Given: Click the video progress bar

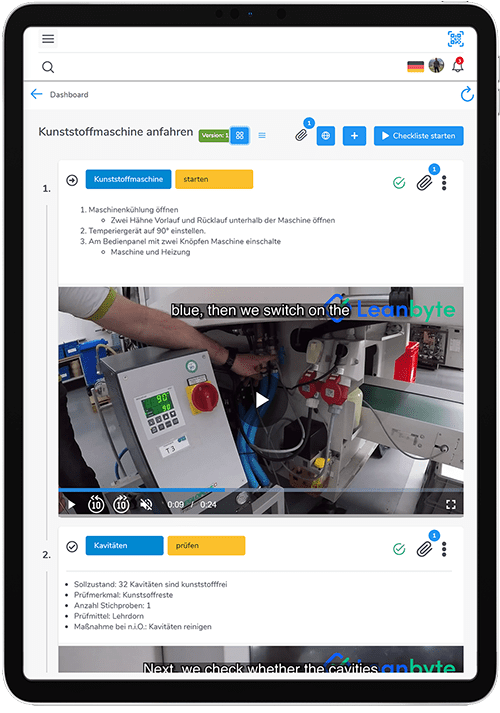Looking at the screenshot, I should [x=261, y=490].
